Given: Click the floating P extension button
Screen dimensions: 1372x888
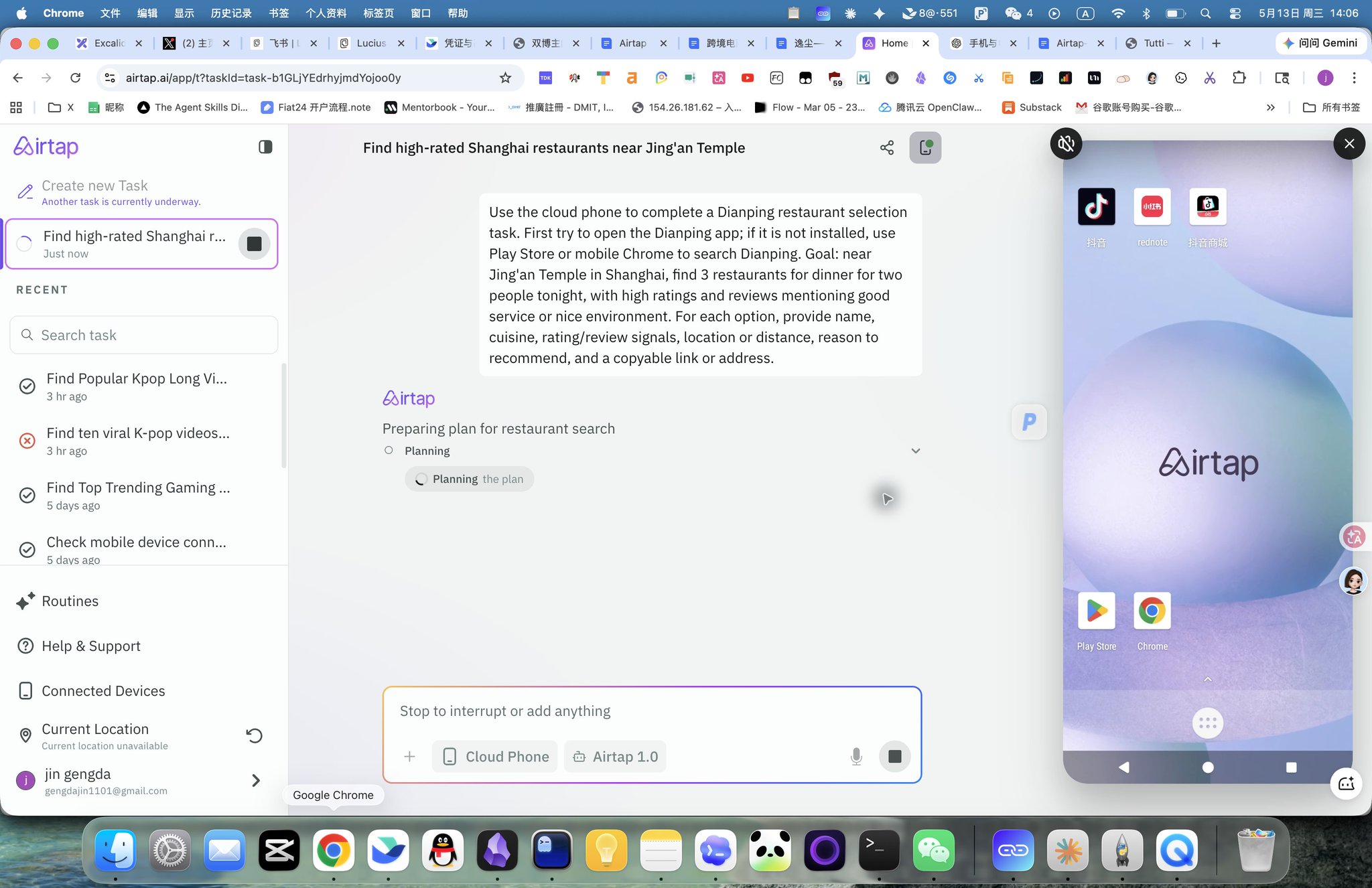Looking at the screenshot, I should [x=1029, y=422].
